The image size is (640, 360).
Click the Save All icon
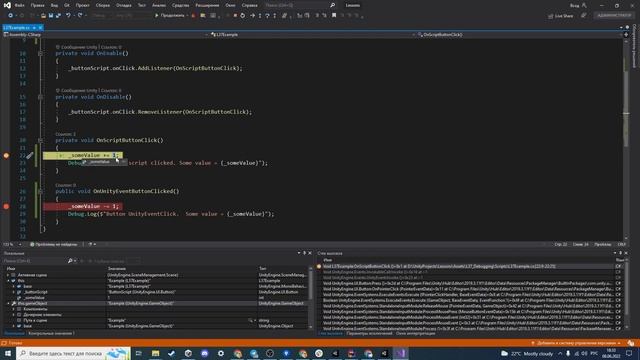click(58, 16)
